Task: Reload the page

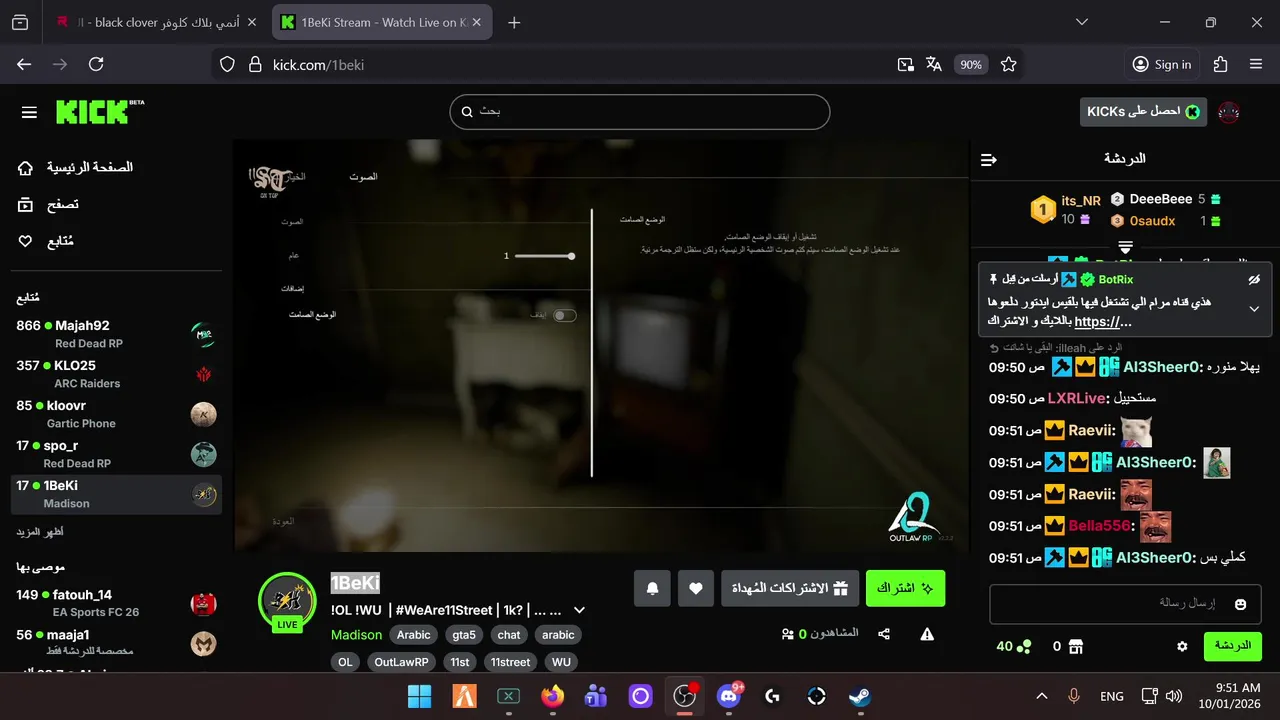Action: (96, 64)
